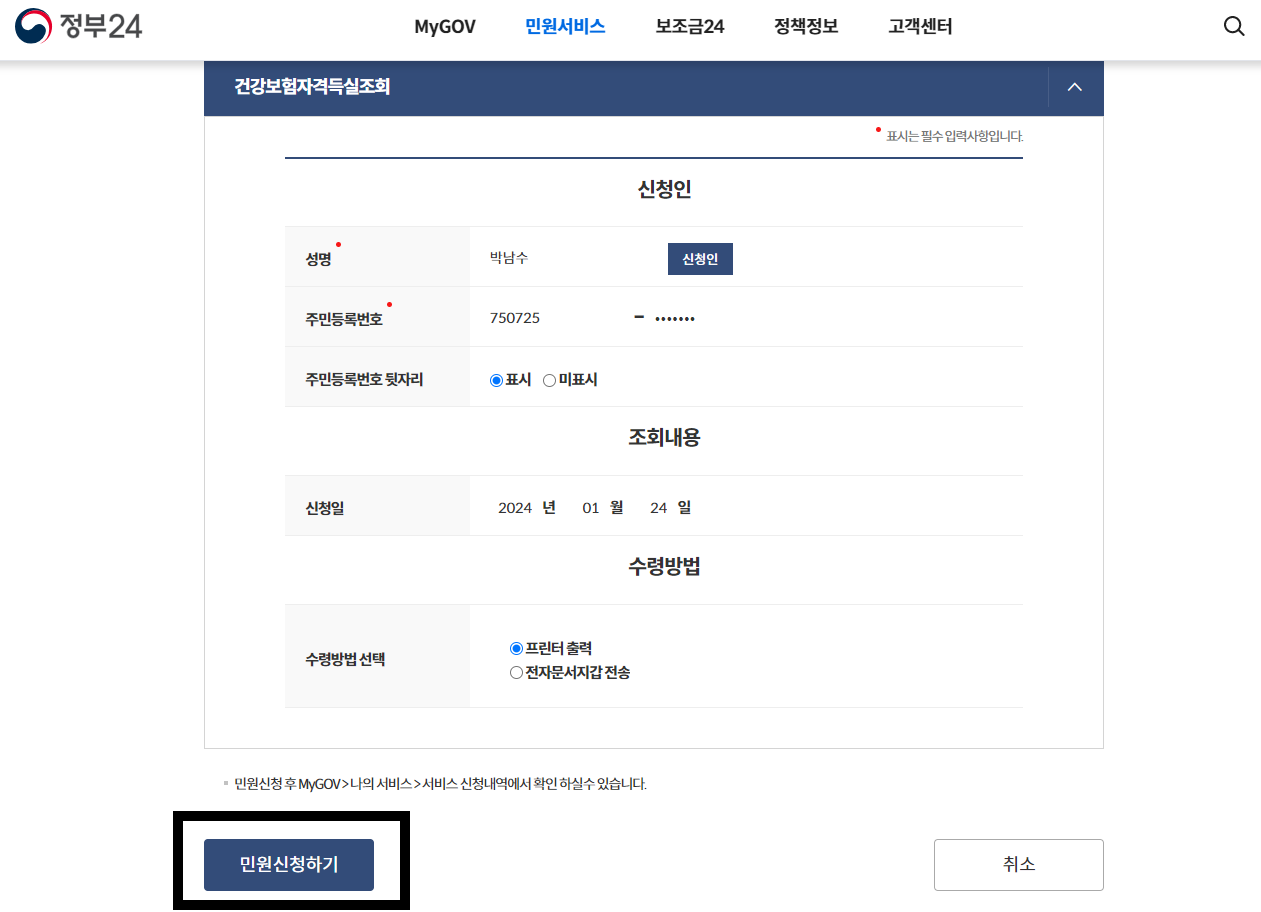Click the 신청인 section heading

[664, 190]
